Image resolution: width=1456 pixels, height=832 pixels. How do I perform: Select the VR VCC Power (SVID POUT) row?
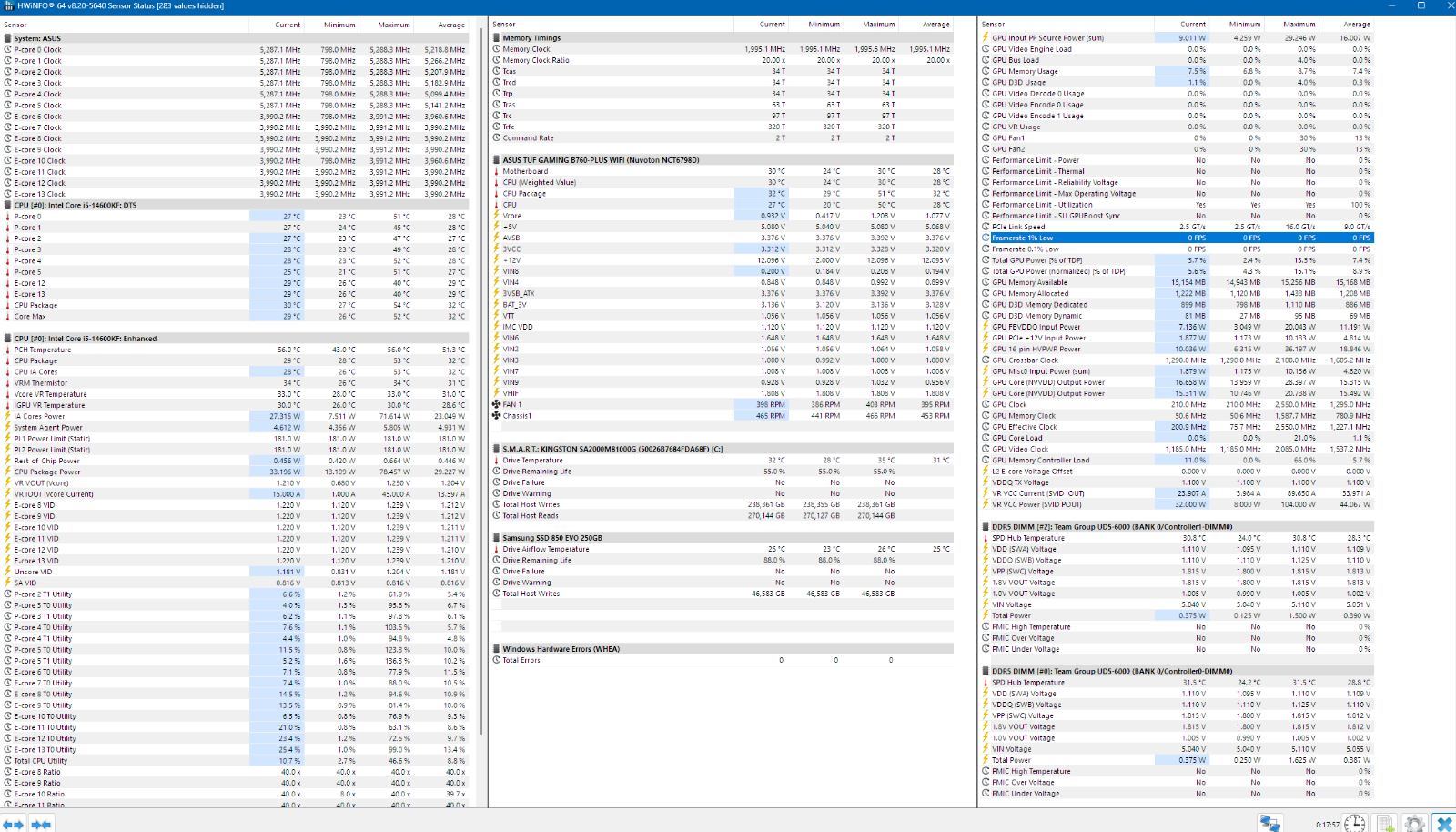[1177, 504]
